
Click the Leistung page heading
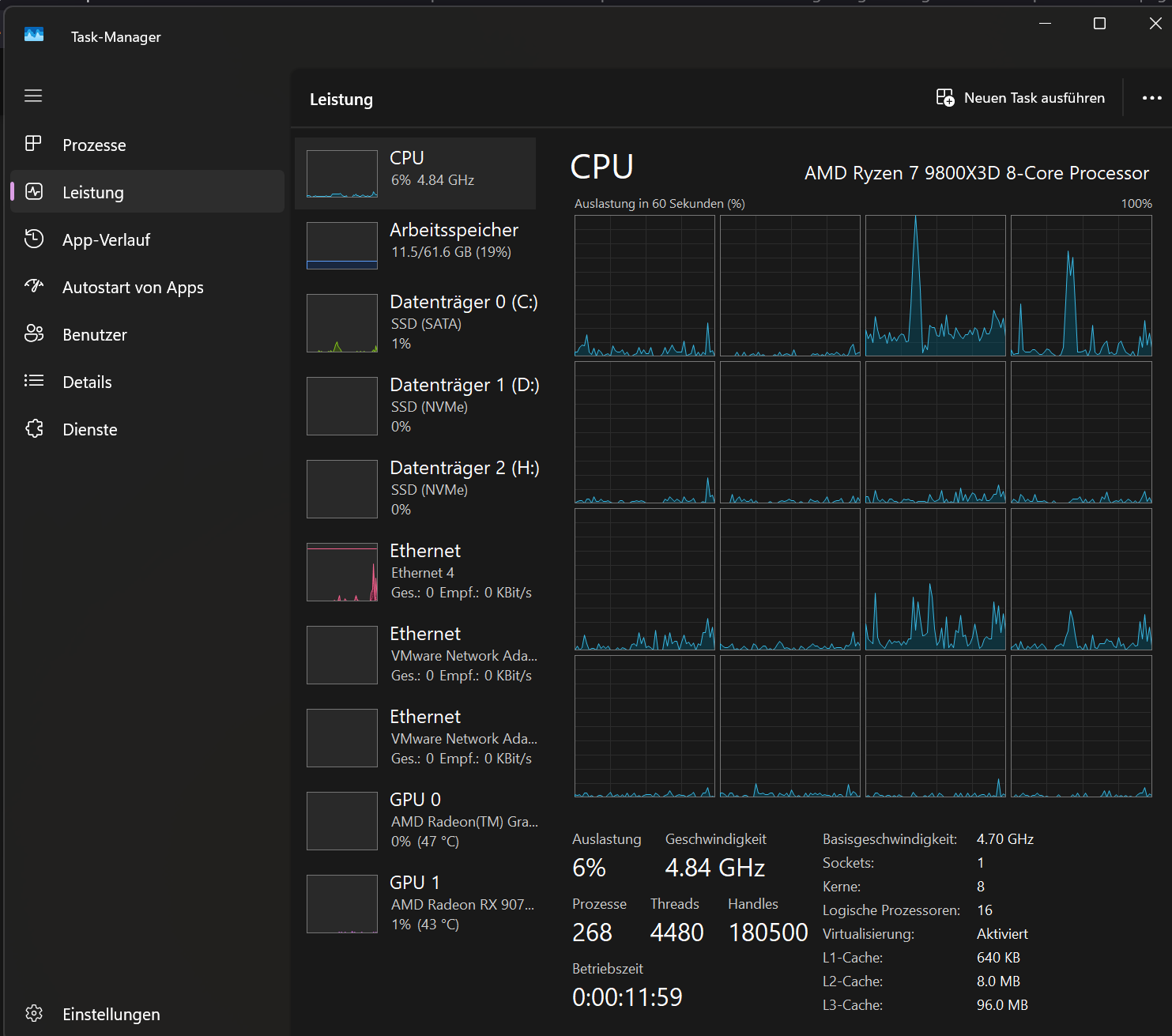(341, 100)
